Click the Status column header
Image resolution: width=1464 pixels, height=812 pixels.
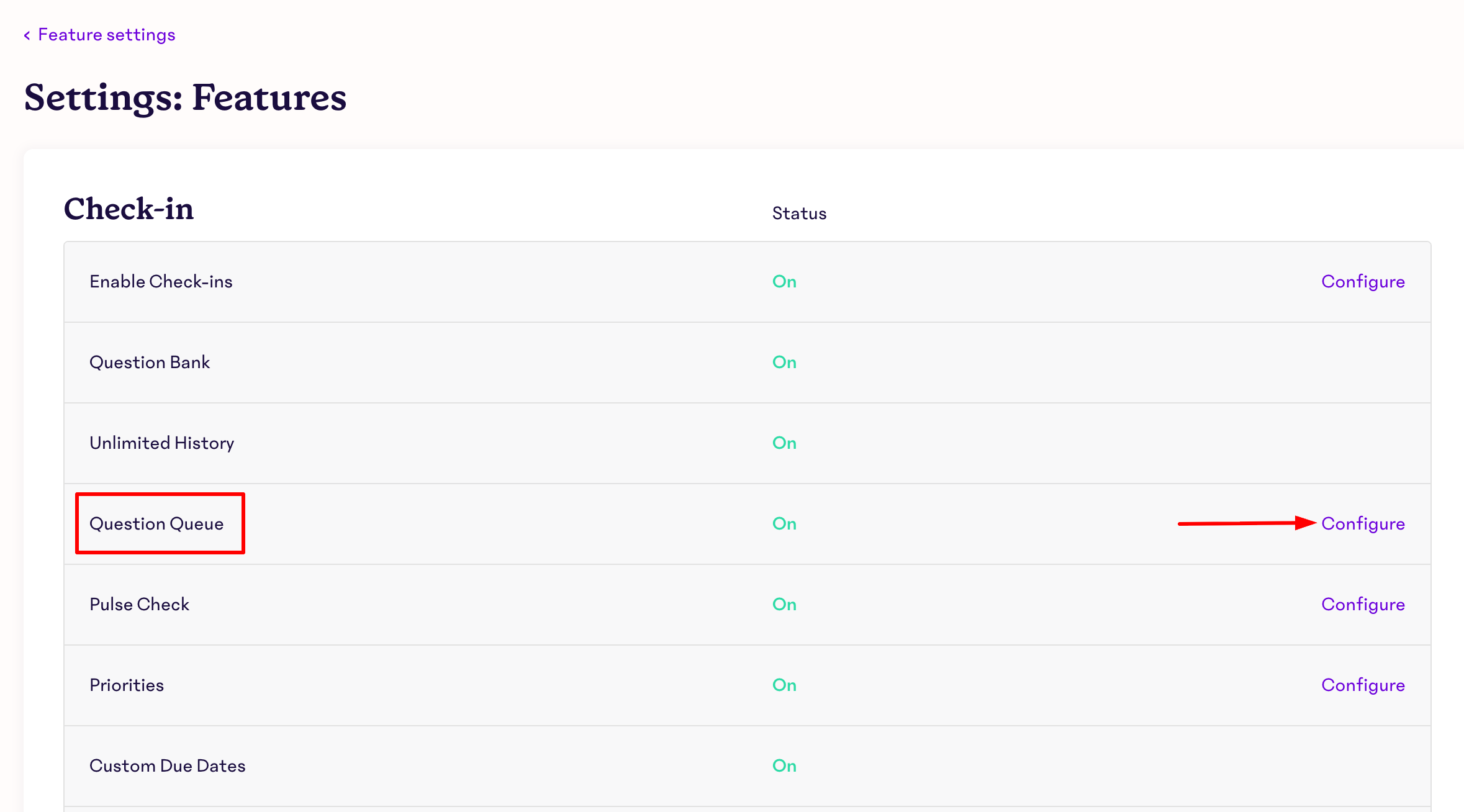(x=799, y=214)
